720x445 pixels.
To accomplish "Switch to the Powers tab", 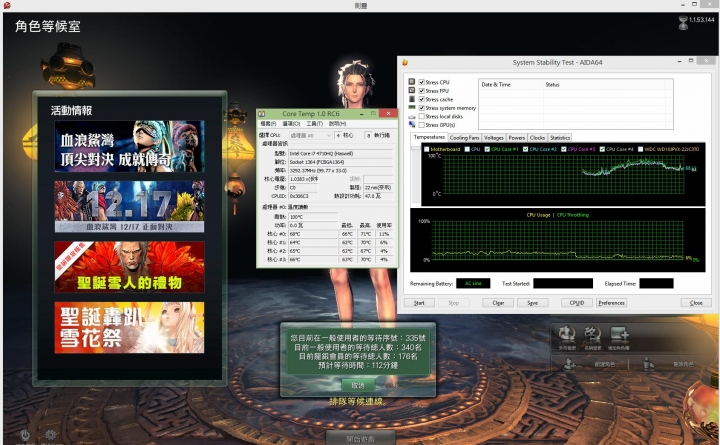I will [517, 138].
